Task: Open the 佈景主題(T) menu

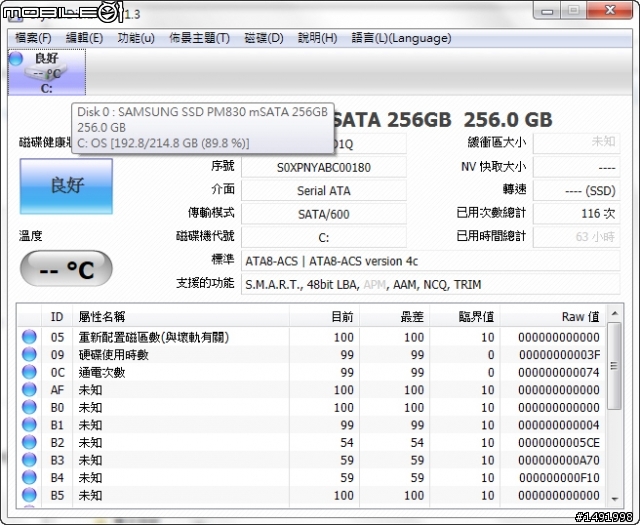Action: coord(199,38)
